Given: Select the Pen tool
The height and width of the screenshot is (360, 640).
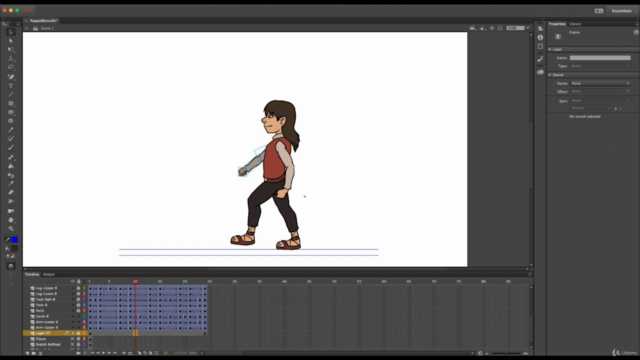Looking at the screenshot, I should 11,77.
